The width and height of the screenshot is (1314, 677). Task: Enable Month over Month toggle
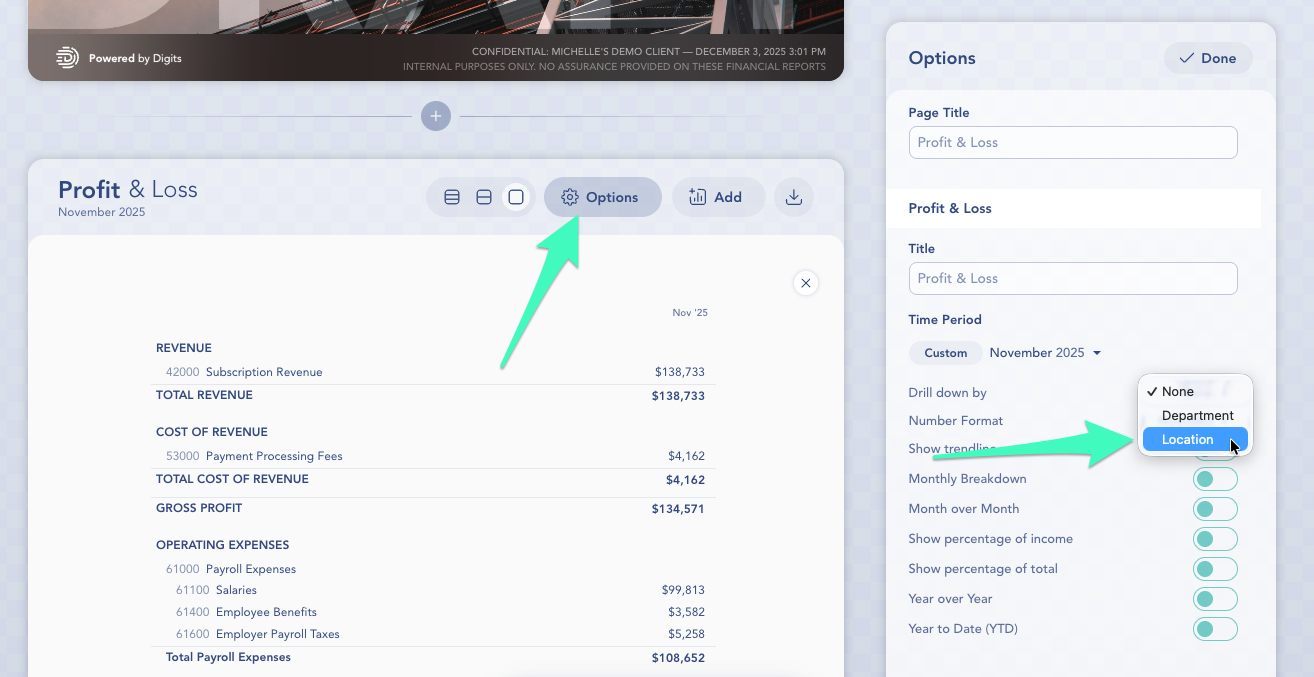(x=1214, y=509)
